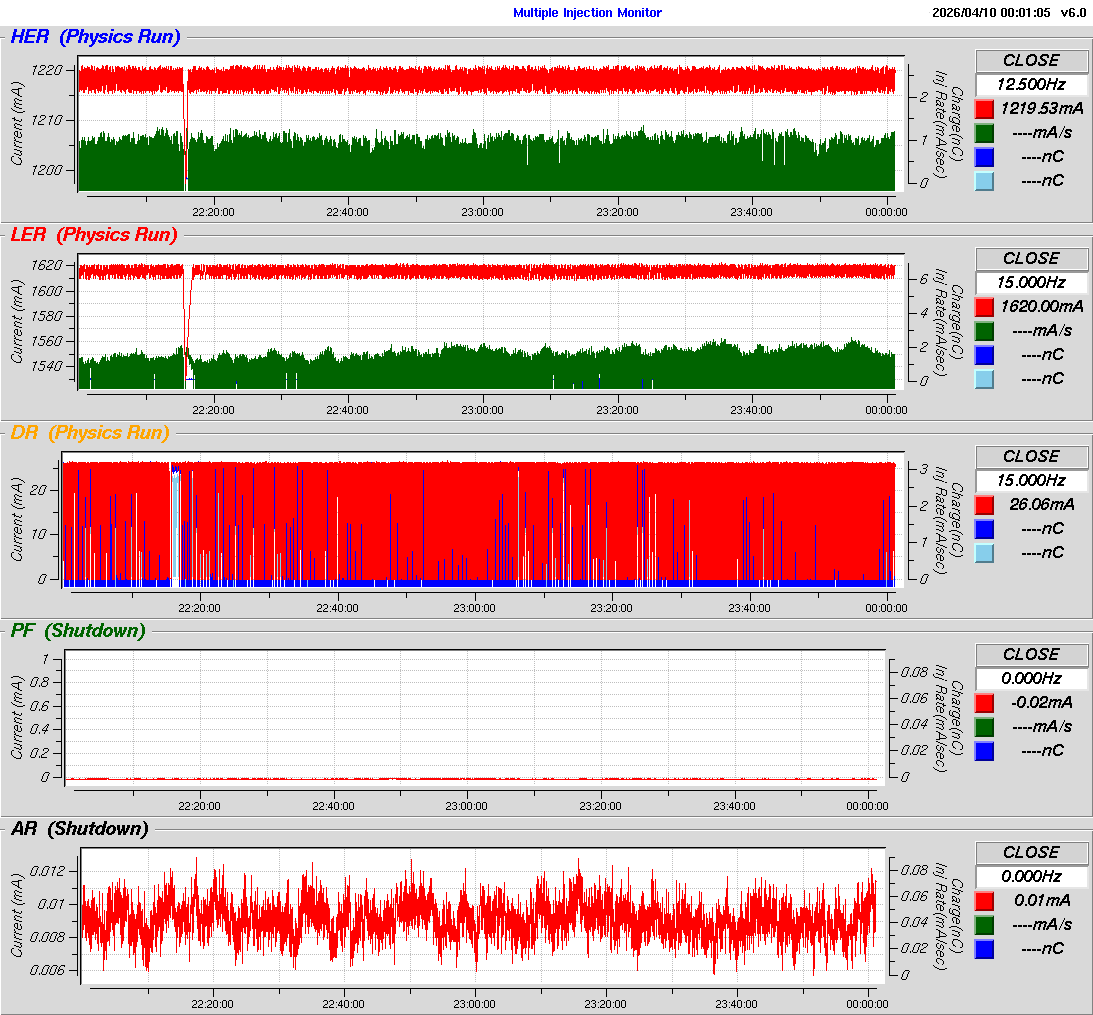Click the DR light blue charge swatch
This screenshot has height=1015, width=1093.
click(985, 553)
